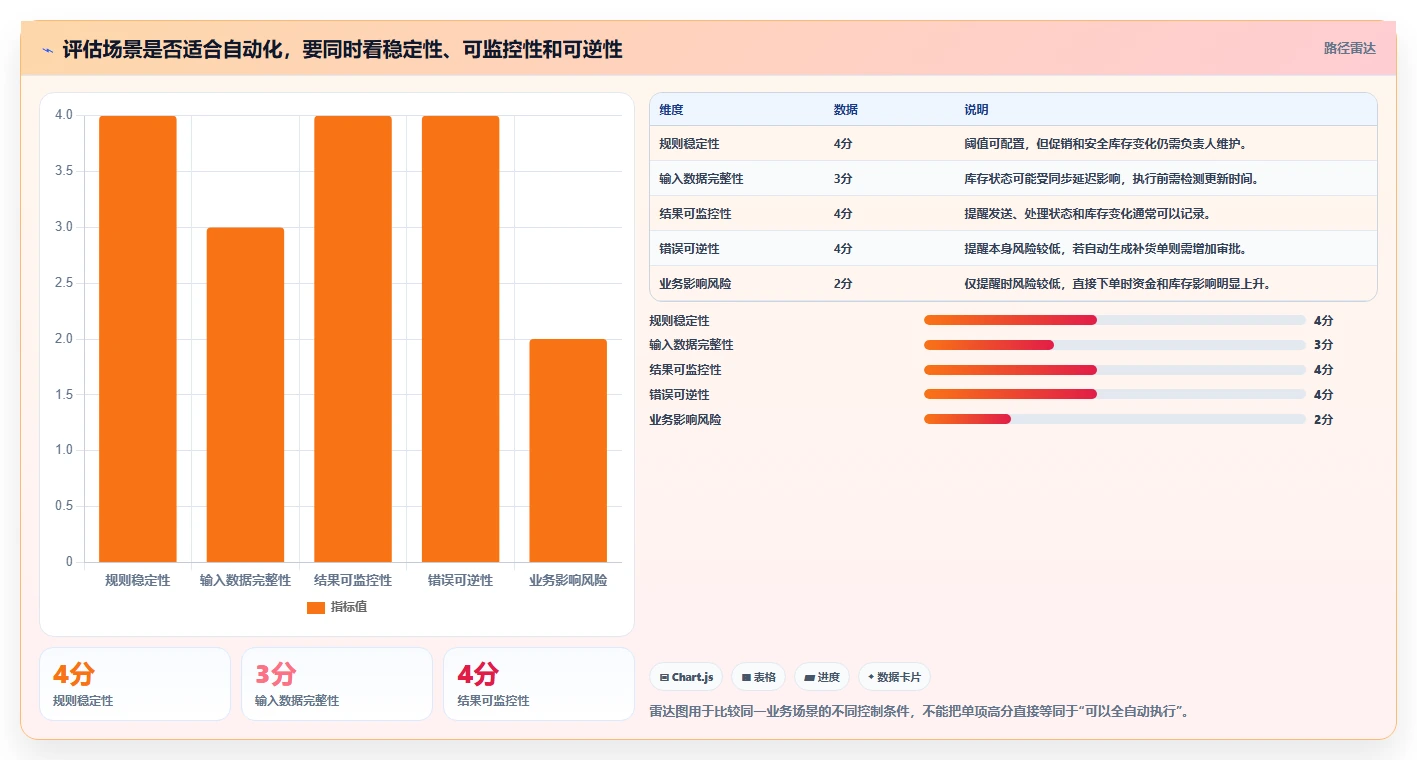
Task: Click the 业务影响风险 x-axis label
Action: [x=568, y=580]
